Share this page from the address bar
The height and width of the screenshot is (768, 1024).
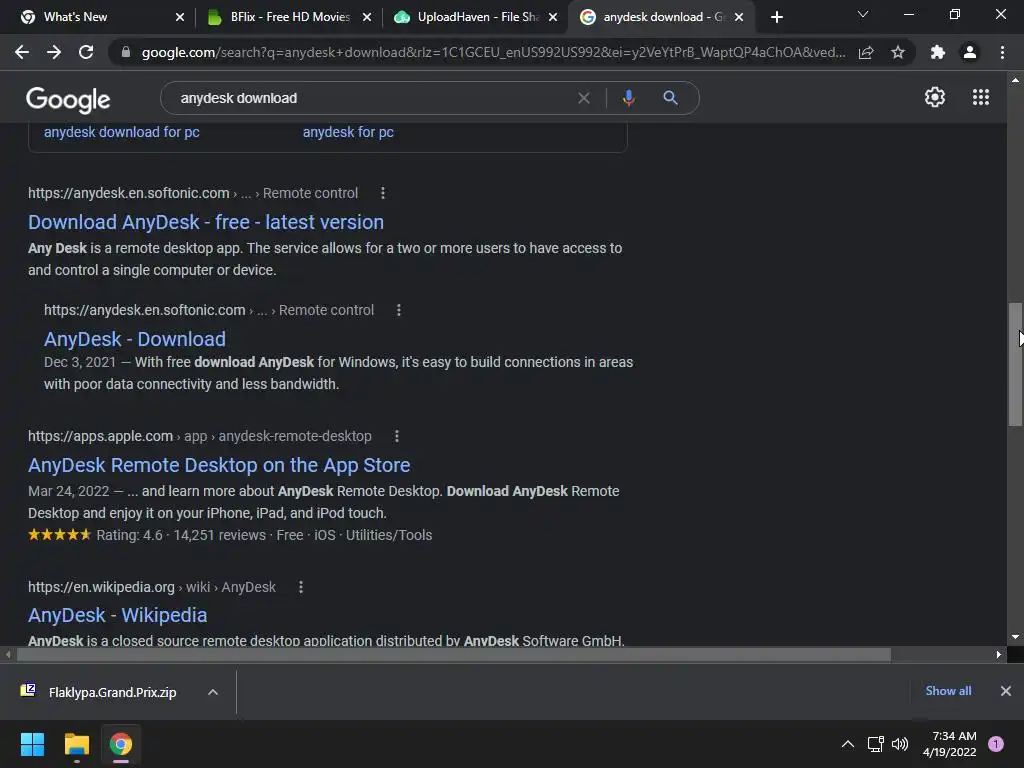[x=866, y=52]
